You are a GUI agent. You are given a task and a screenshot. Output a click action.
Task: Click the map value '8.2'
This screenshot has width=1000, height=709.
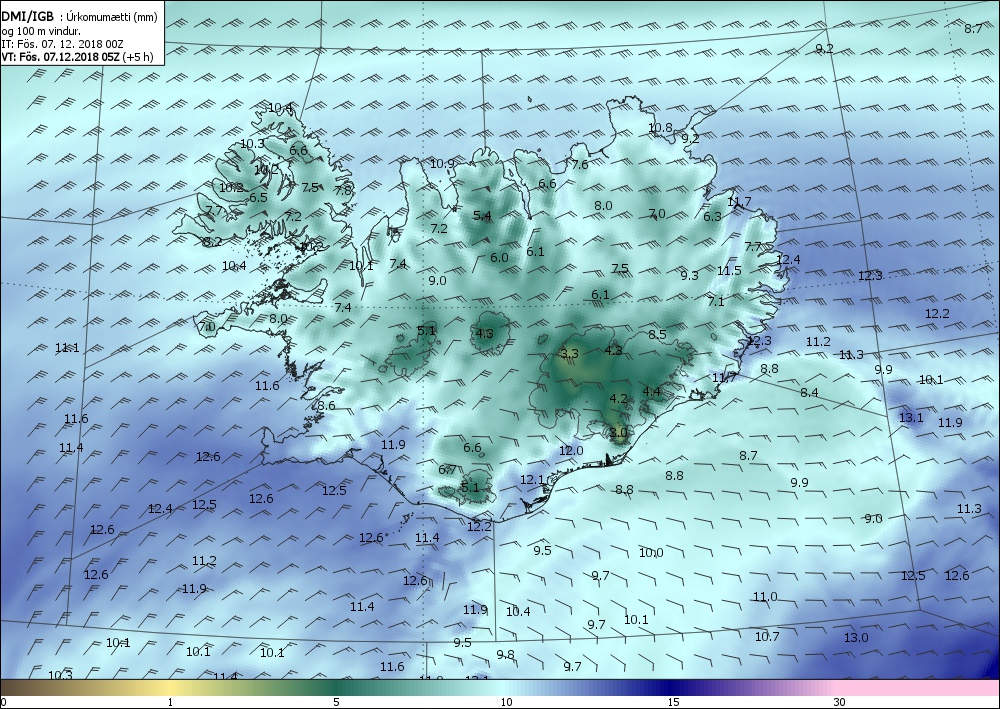[212, 242]
